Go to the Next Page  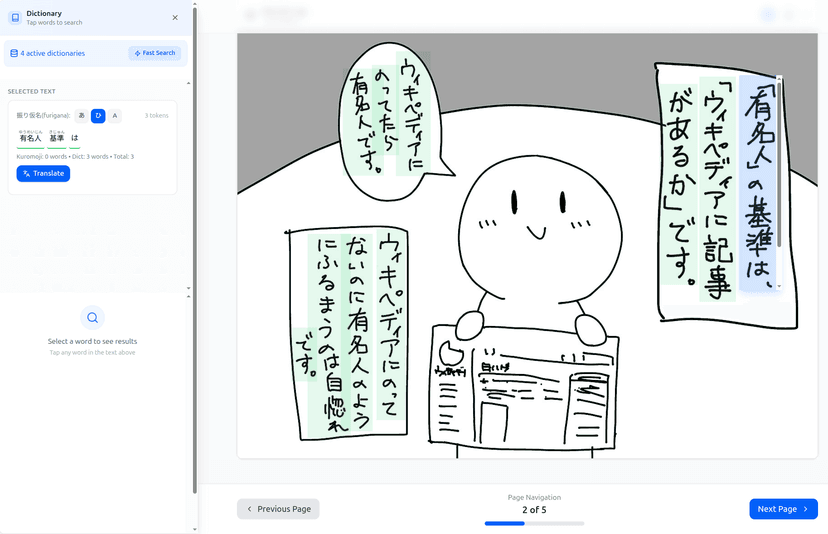783,509
